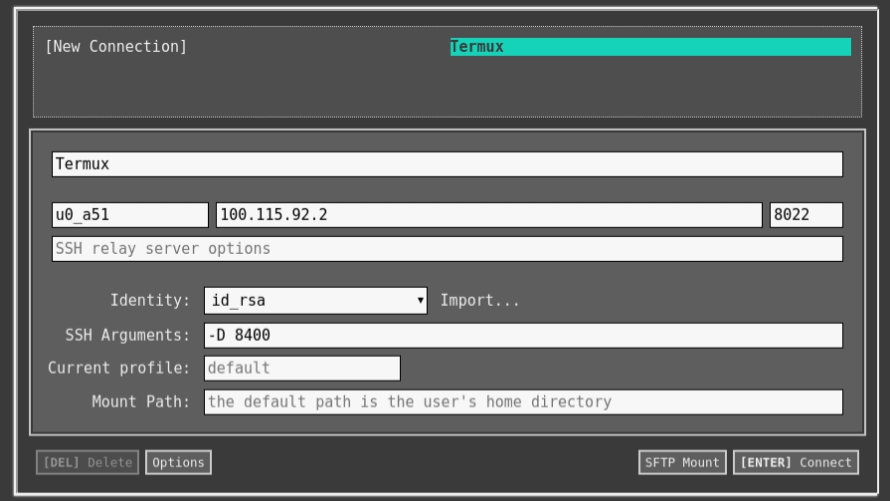Image resolution: width=890 pixels, height=501 pixels.
Task: Click the hostname field showing 100.115.92.2
Action: (489, 215)
